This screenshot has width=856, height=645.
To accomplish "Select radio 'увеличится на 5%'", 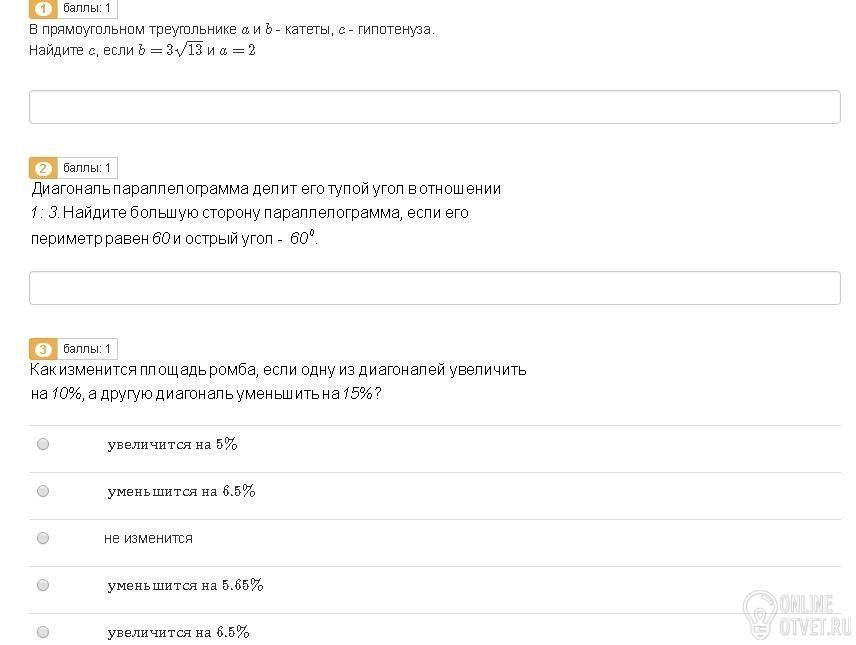I will pos(43,444).
